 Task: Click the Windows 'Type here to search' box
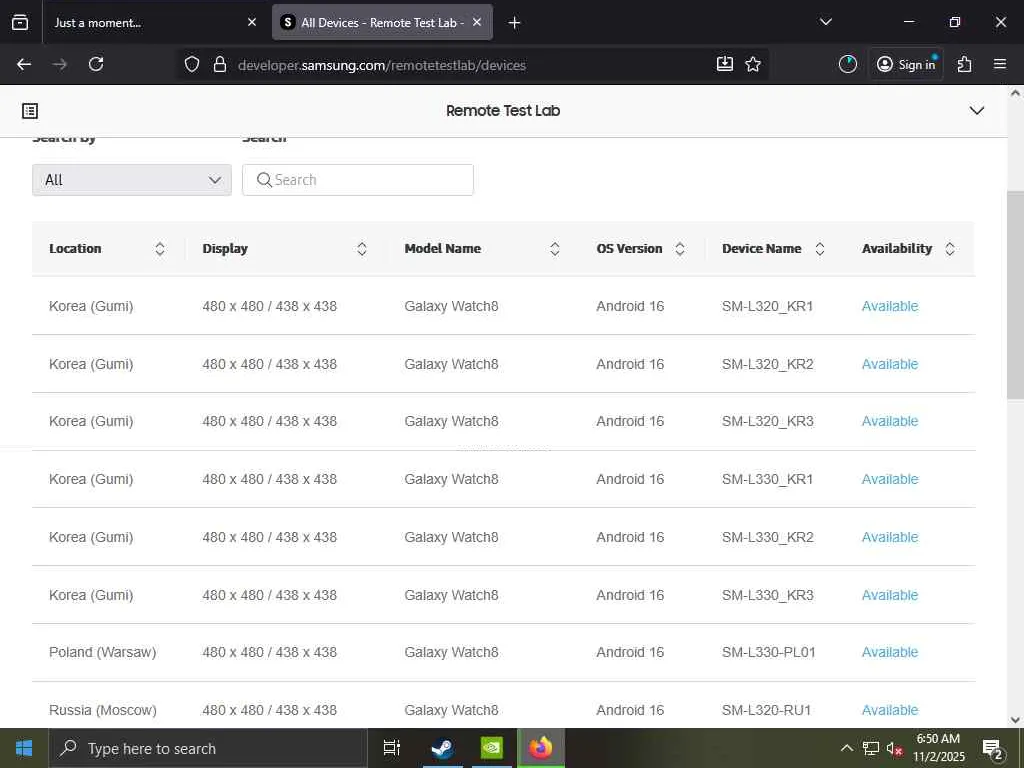208,748
